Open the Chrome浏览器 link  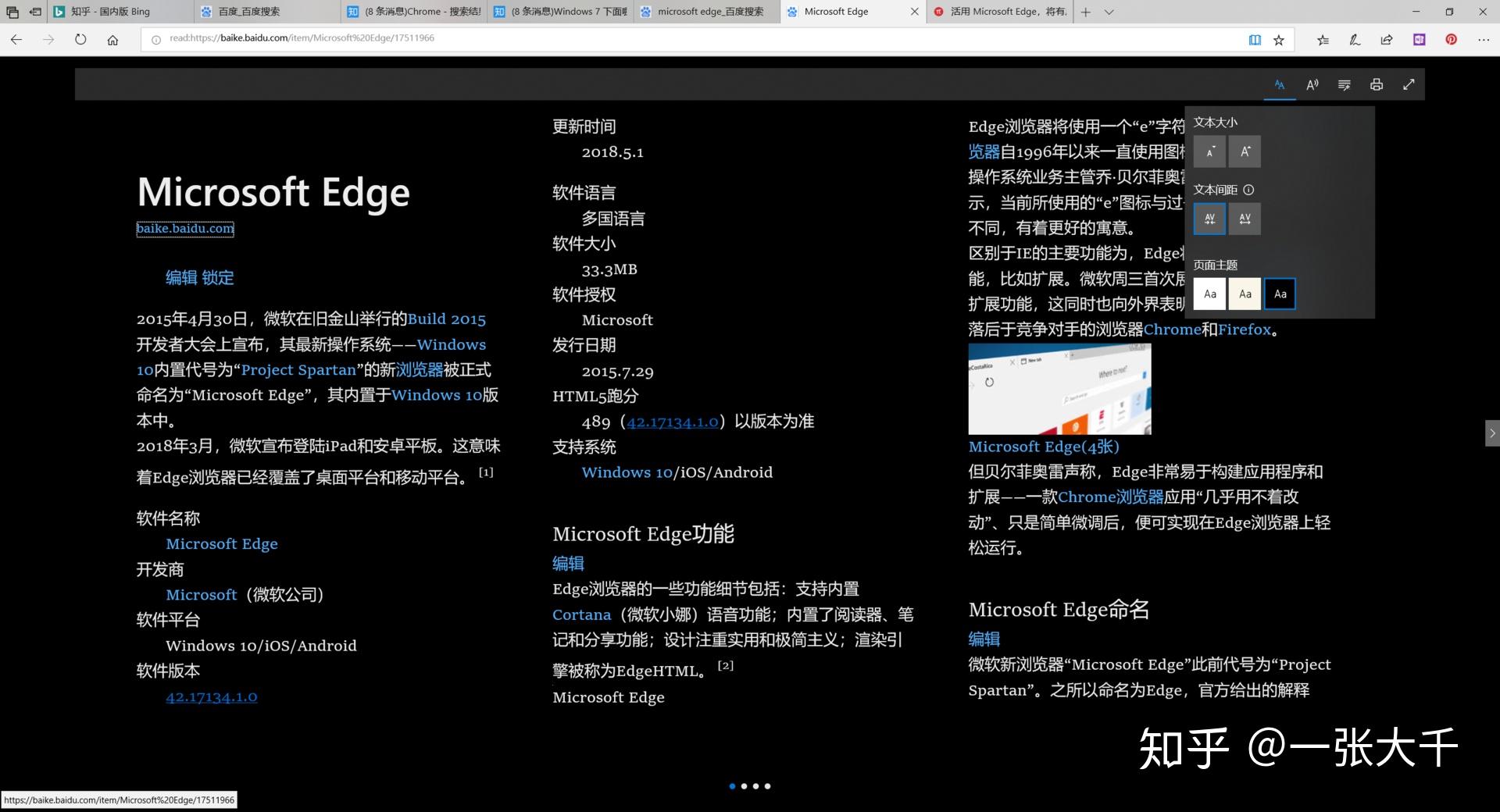click(x=1111, y=497)
